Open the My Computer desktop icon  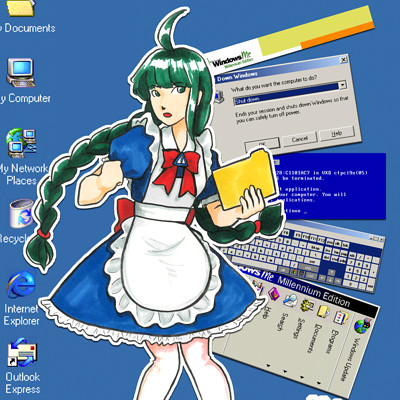pos(20,72)
